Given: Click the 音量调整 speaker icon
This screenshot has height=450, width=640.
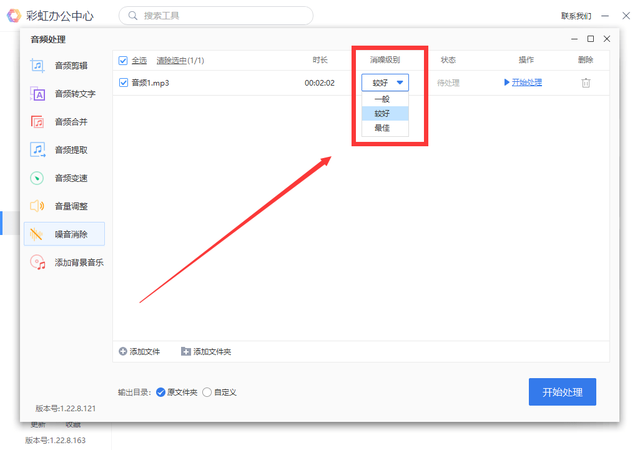Looking at the screenshot, I should (37, 206).
